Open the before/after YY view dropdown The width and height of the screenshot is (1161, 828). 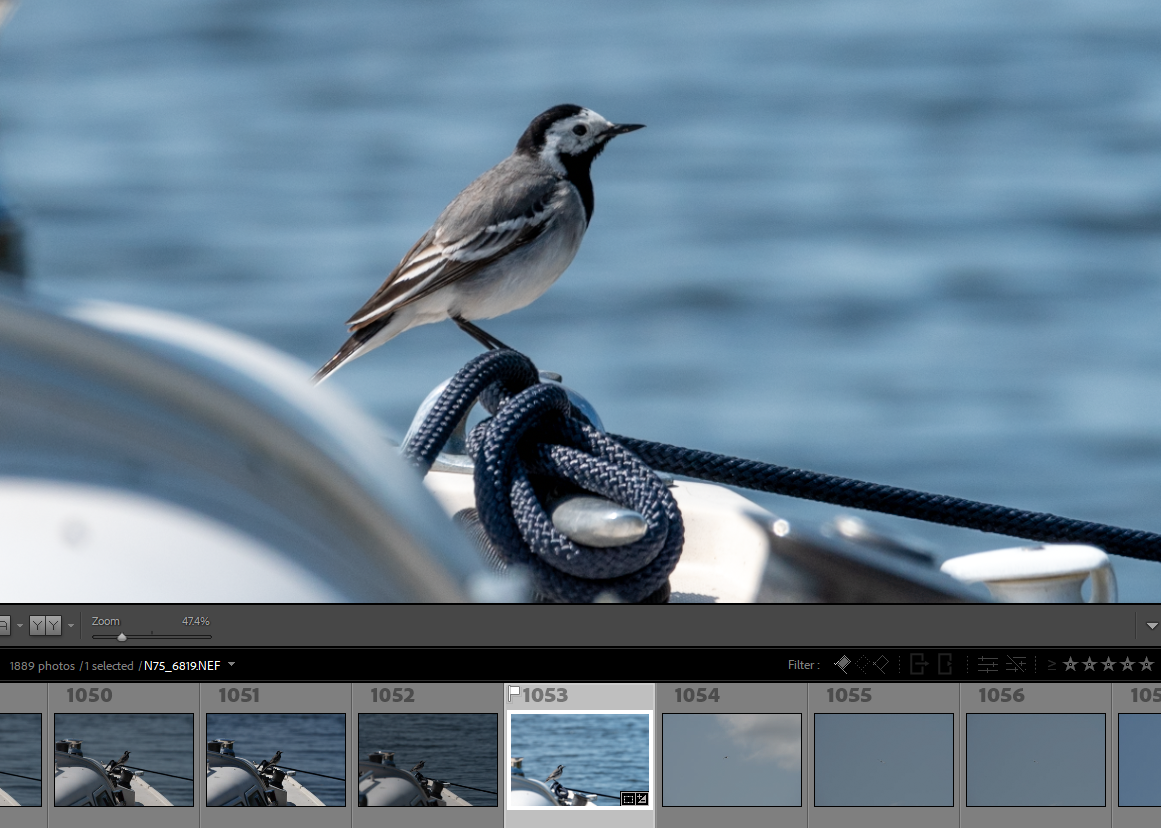pos(71,626)
